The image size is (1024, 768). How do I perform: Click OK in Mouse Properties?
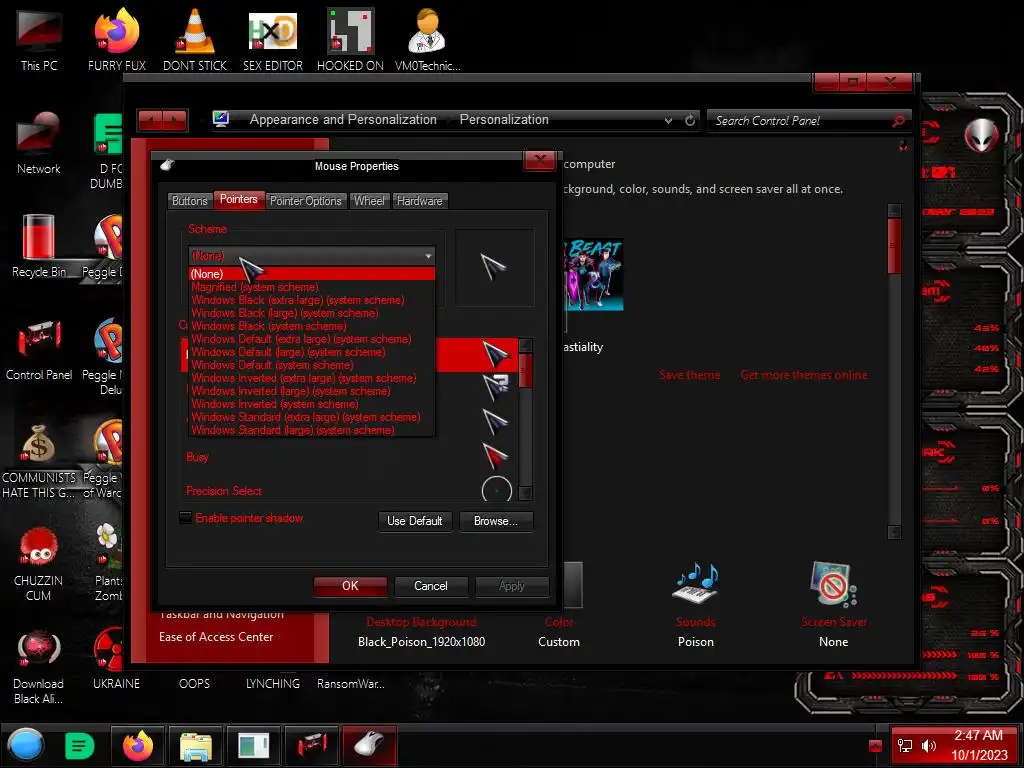[350, 586]
